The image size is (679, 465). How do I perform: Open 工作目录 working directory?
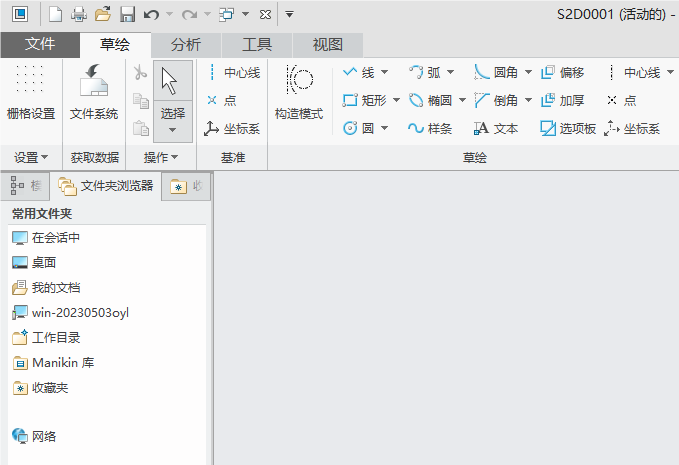(x=46, y=338)
